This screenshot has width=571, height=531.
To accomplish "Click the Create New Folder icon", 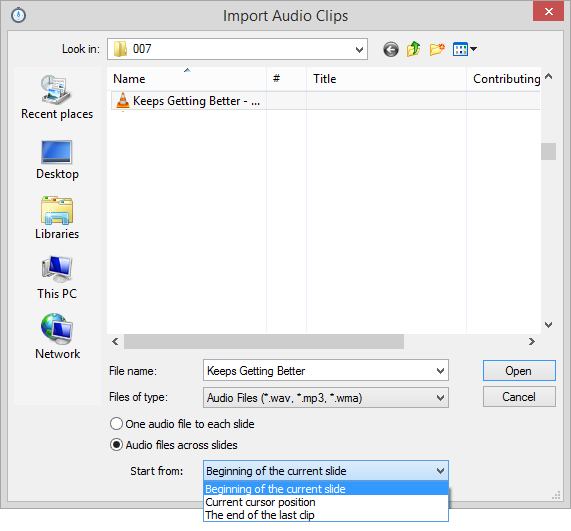I will coord(437,49).
